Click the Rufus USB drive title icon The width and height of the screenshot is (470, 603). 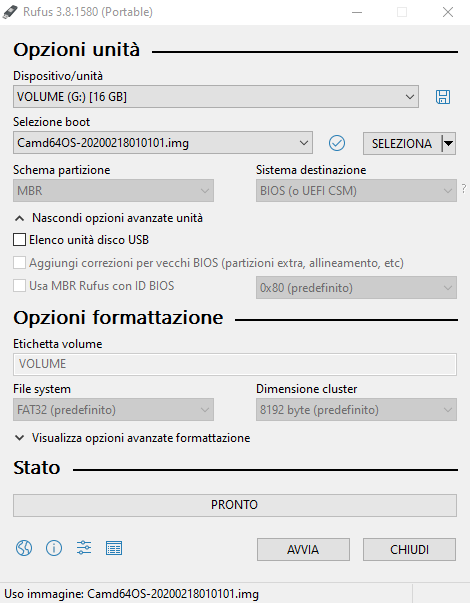(10, 12)
